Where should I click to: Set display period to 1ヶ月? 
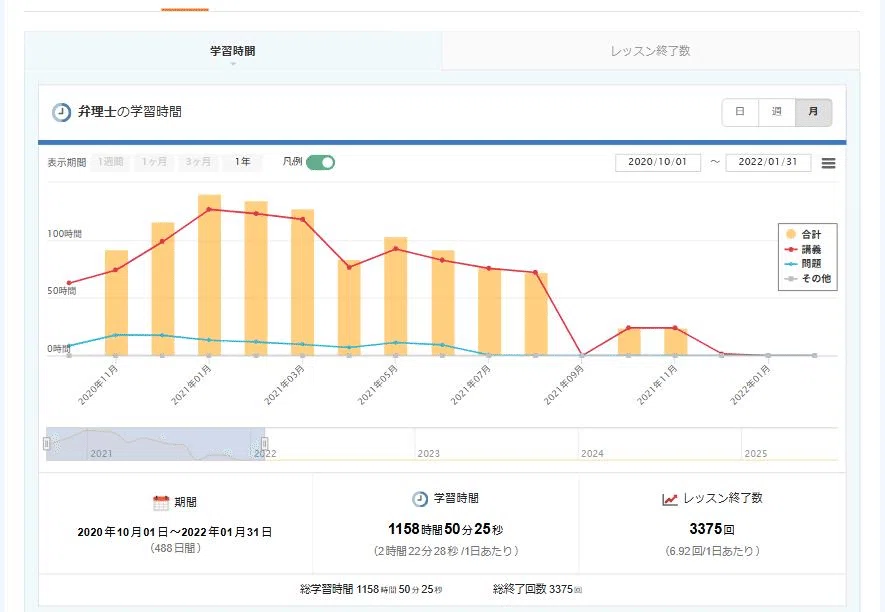coord(154,162)
